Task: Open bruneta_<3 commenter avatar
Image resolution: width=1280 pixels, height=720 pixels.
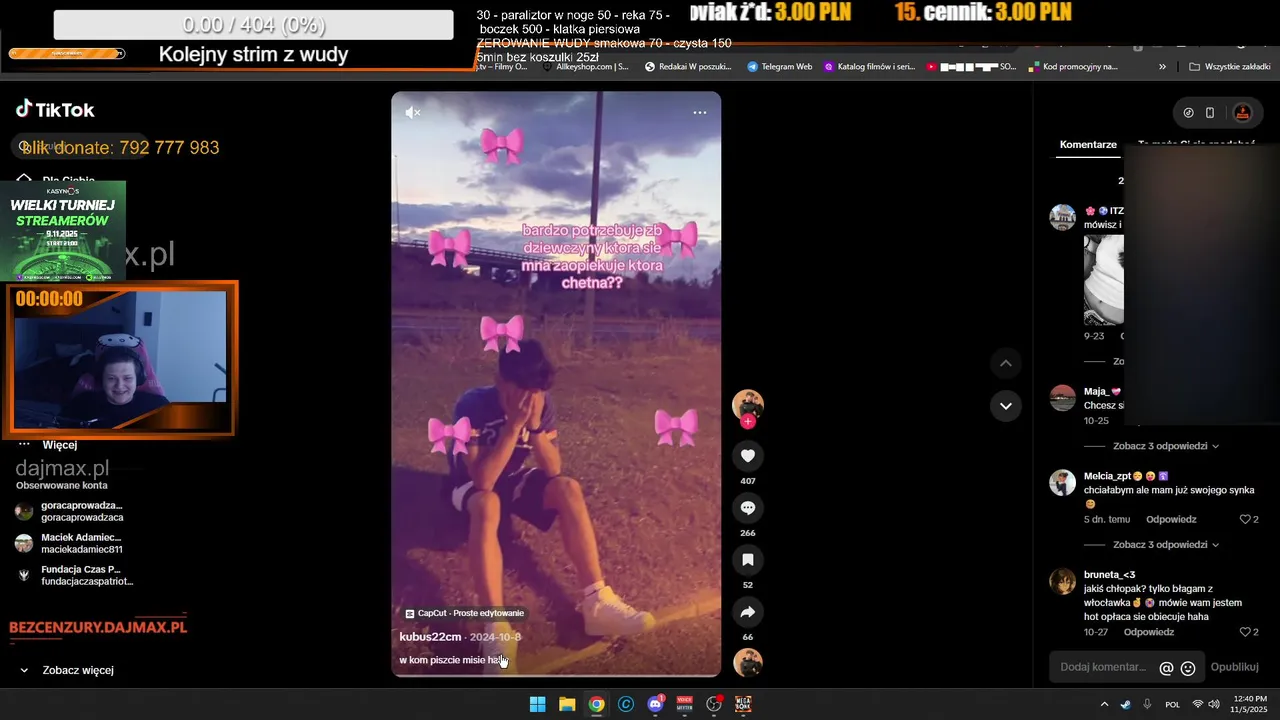Action: (x=1062, y=581)
